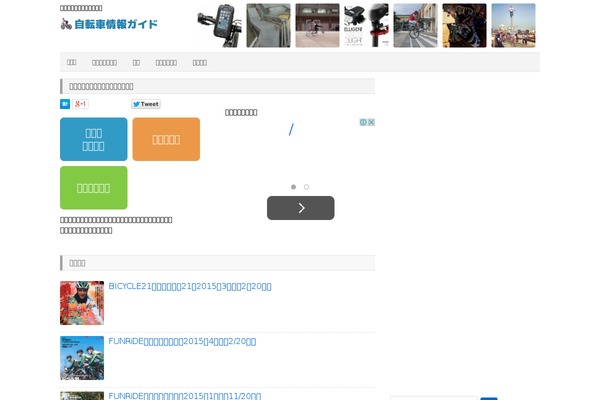Open the tower against blue sky thumbnail
This screenshot has width=600, height=400.
click(513, 26)
